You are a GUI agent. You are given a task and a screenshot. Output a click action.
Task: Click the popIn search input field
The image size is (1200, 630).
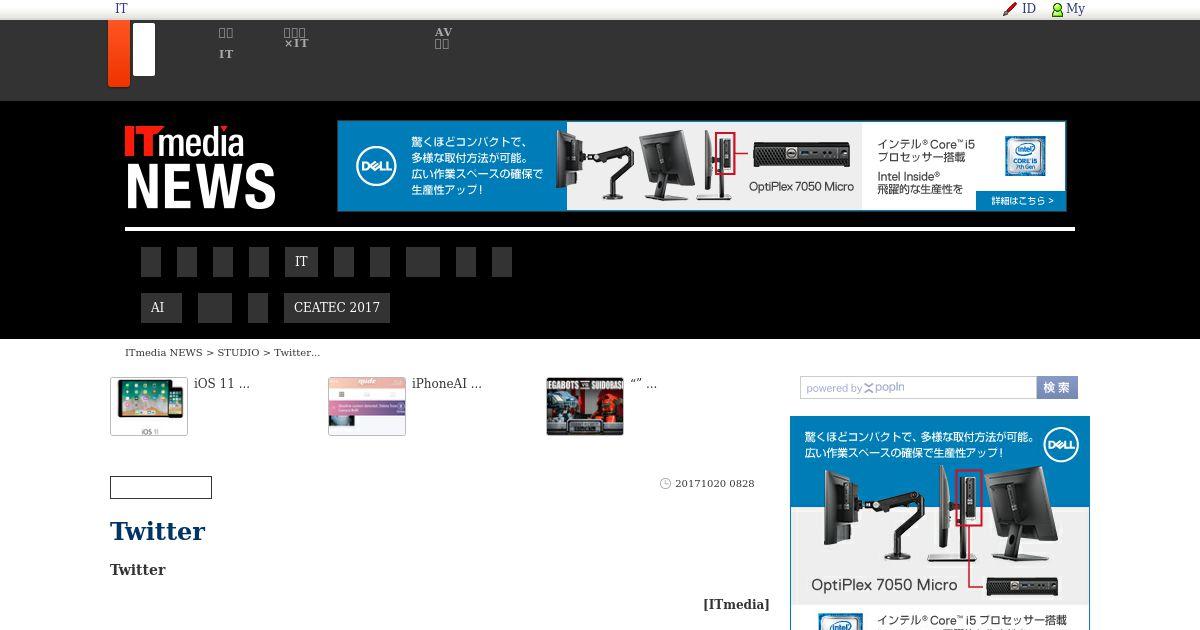click(x=918, y=388)
